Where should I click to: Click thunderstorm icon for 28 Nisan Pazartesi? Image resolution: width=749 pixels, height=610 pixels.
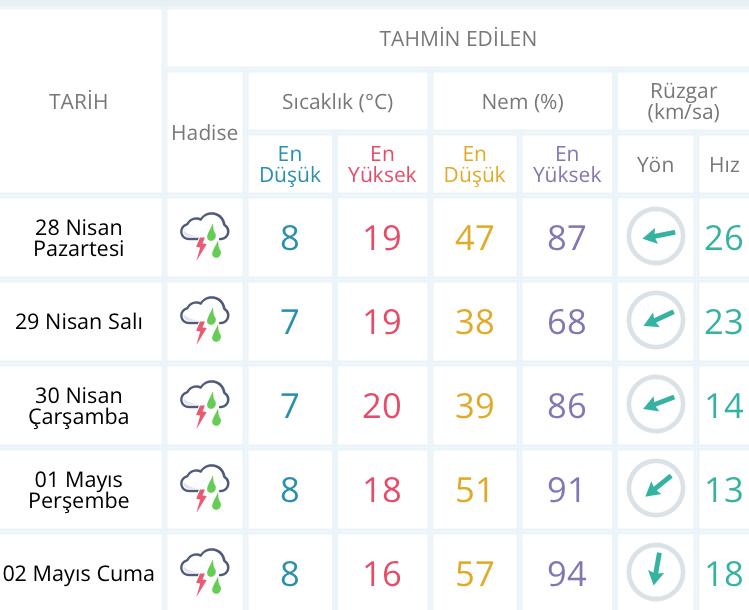coord(205,238)
